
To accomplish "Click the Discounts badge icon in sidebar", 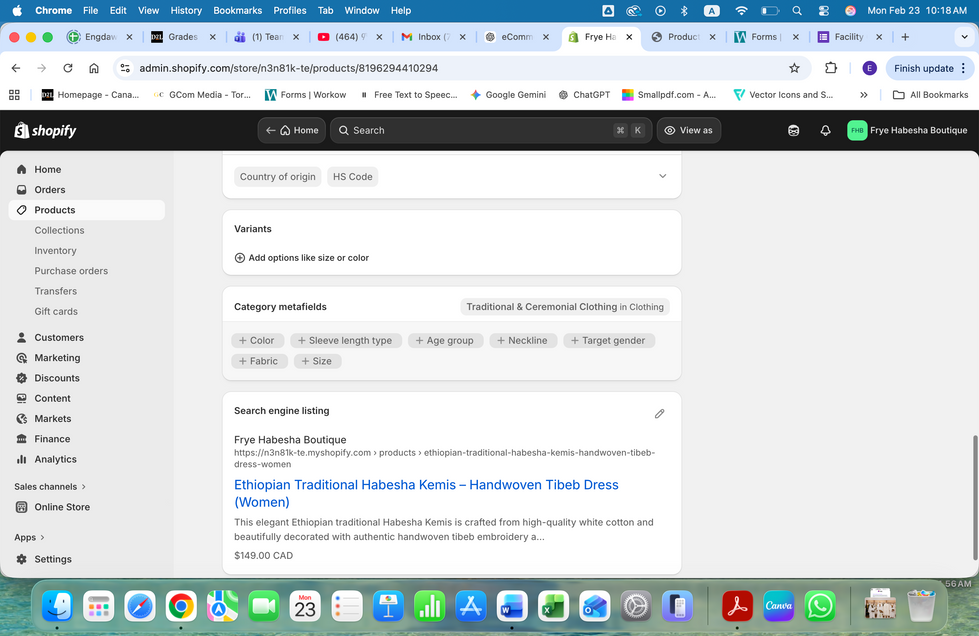I will 22,378.
